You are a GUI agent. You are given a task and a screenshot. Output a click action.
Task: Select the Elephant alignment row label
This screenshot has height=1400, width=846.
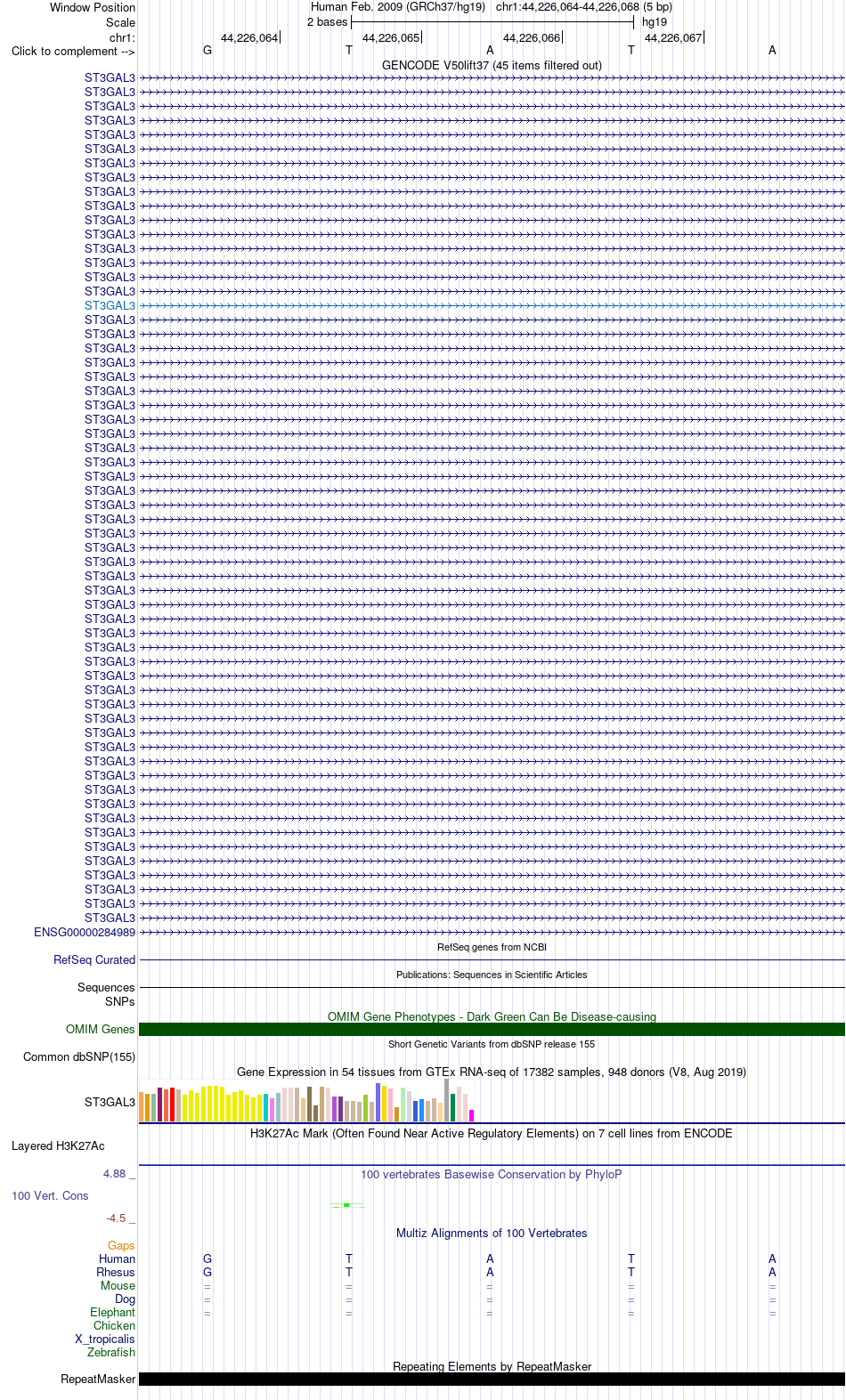(113, 1312)
